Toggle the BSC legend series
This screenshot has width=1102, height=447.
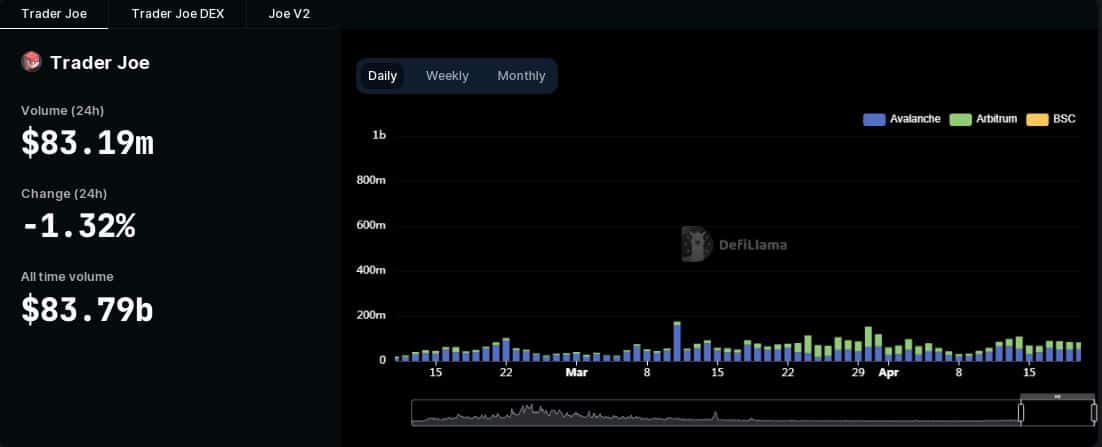[1051, 119]
